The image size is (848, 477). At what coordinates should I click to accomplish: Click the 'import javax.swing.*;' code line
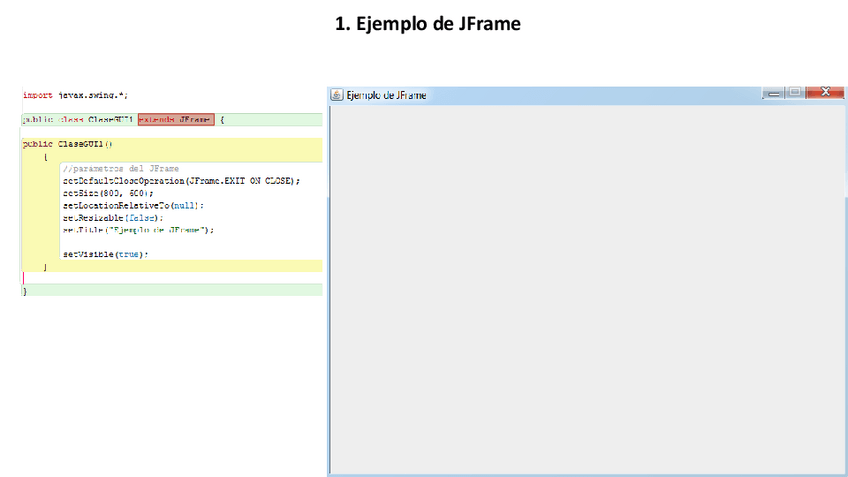[x=76, y=95]
